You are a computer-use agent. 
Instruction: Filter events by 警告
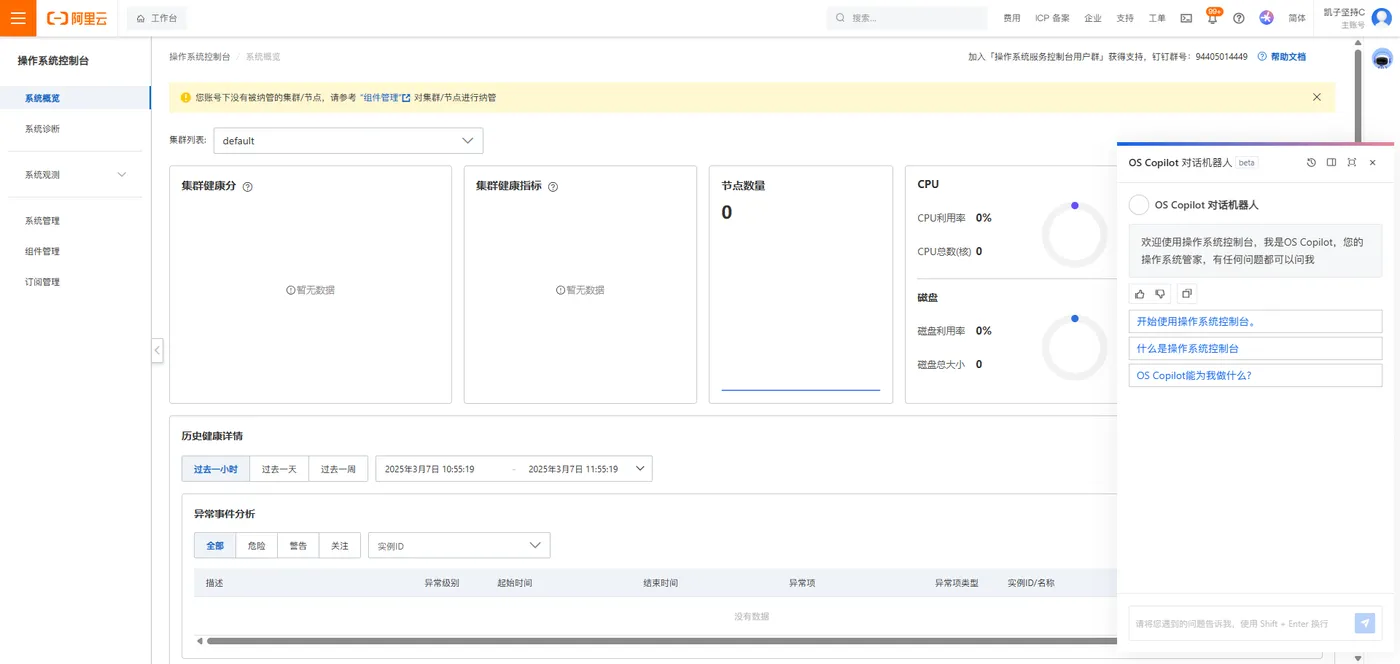pos(298,546)
